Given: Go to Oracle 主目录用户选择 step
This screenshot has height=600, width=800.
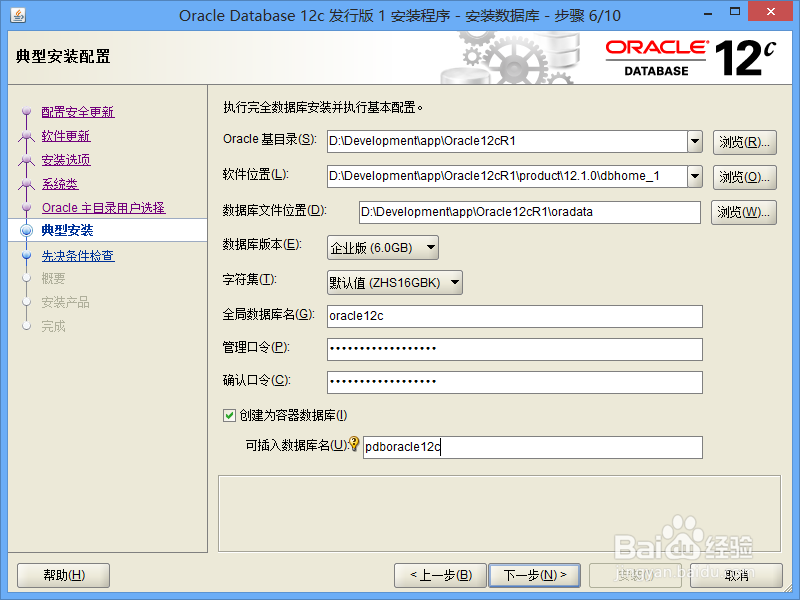Looking at the screenshot, I should (104, 208).
